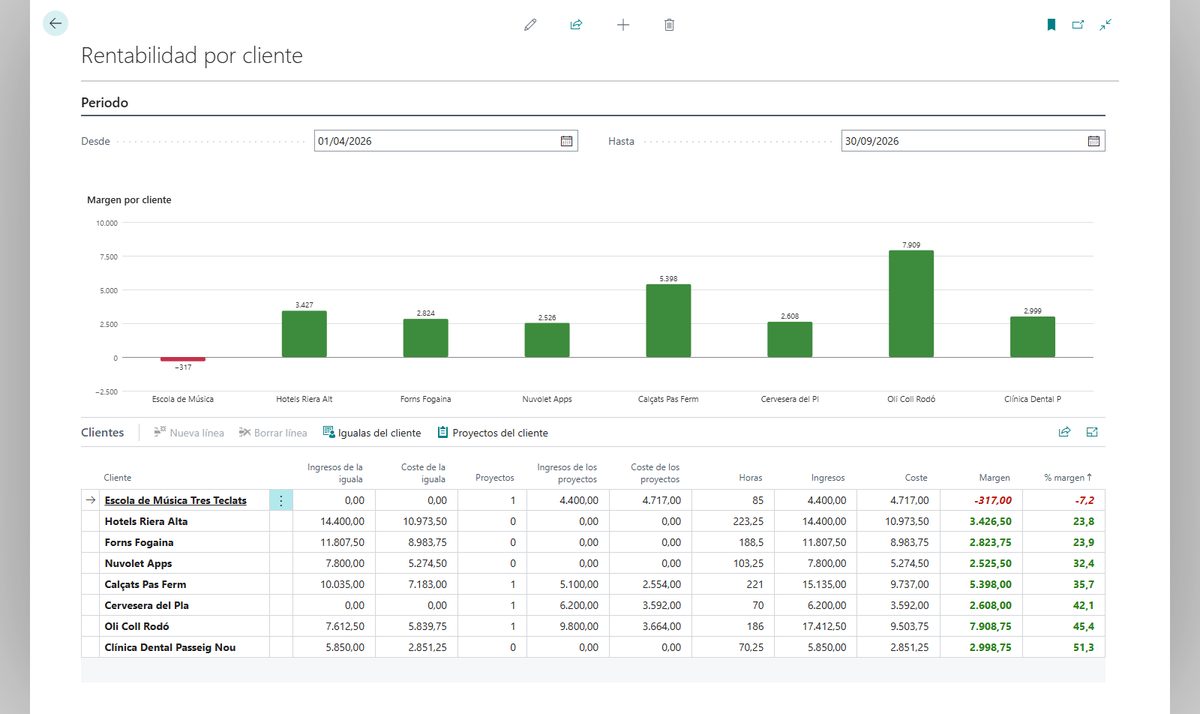Open Igualas del cliente

(372, 433)
